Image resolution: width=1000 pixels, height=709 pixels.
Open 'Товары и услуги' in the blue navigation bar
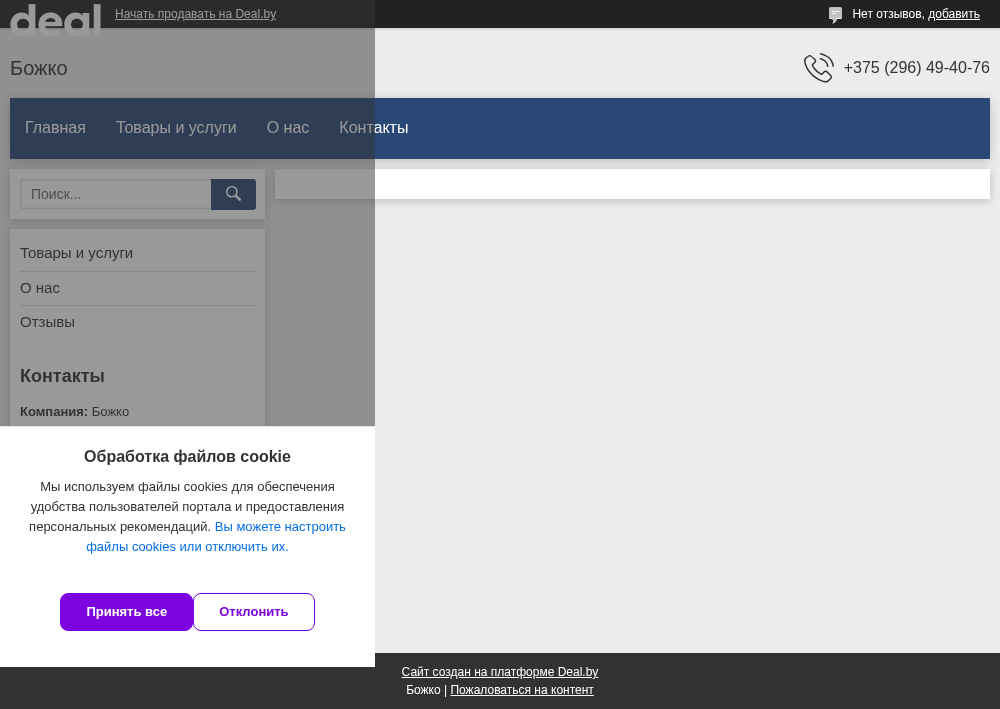(x=176, y=128)
